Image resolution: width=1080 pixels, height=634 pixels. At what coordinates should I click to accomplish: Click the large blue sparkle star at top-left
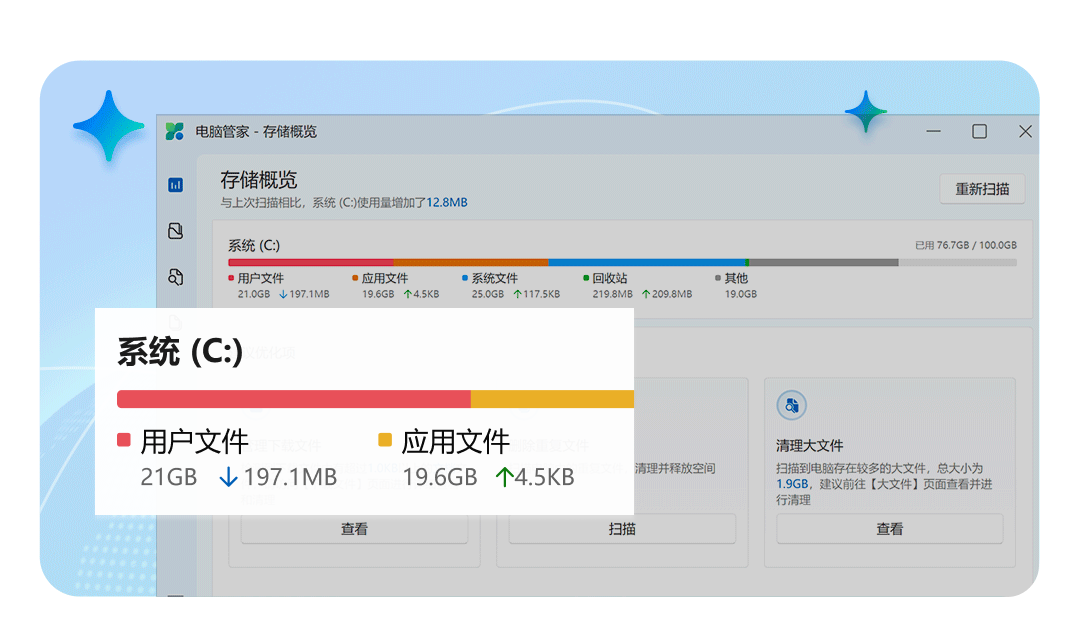[109, 127]
